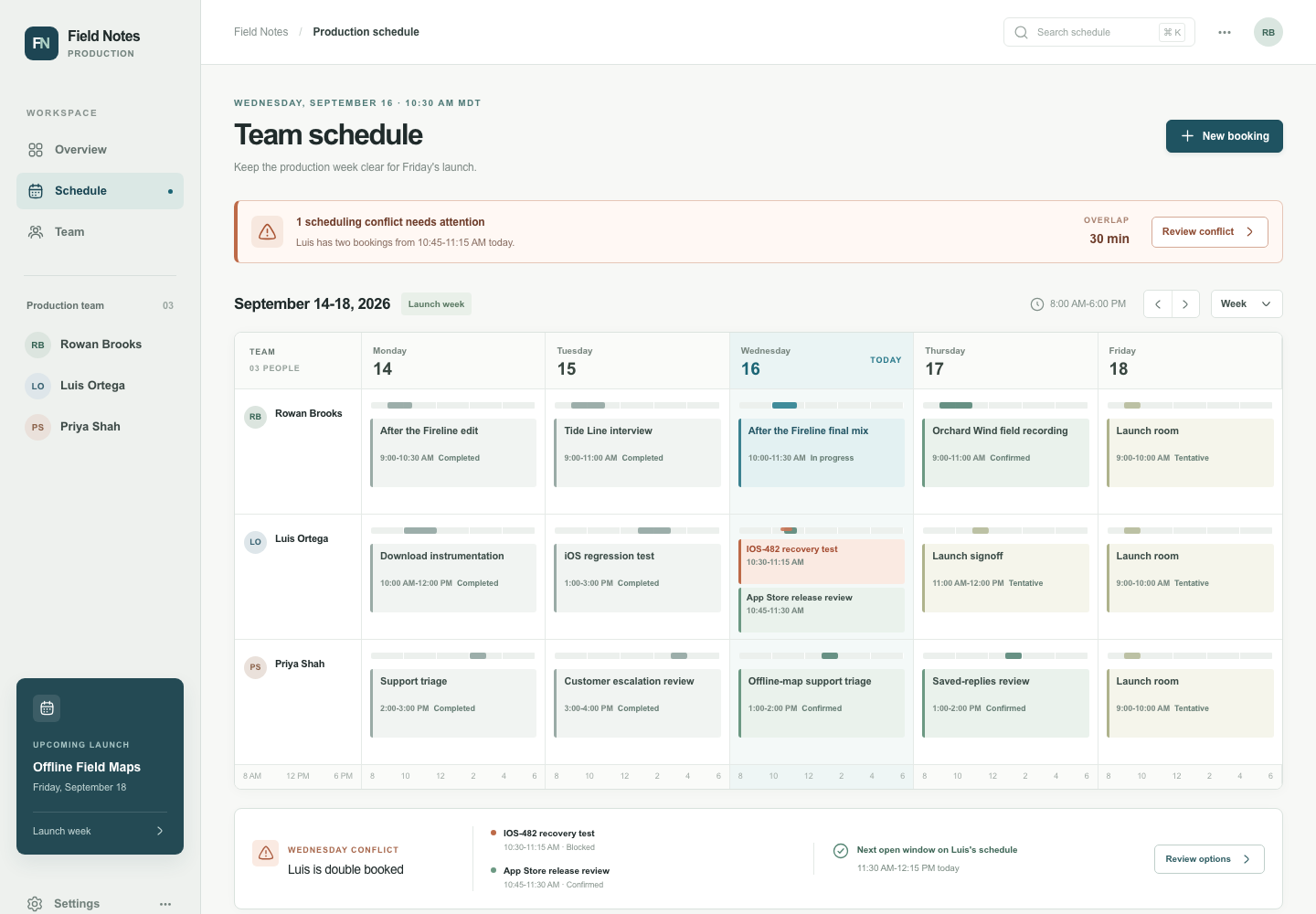
Task: Click the PS avatar in Production team list
Action: pos(37,427)
